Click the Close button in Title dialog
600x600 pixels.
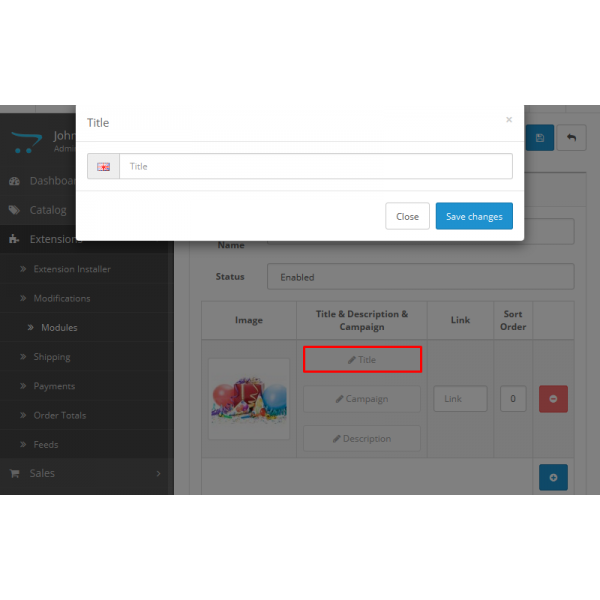point(407,216)
